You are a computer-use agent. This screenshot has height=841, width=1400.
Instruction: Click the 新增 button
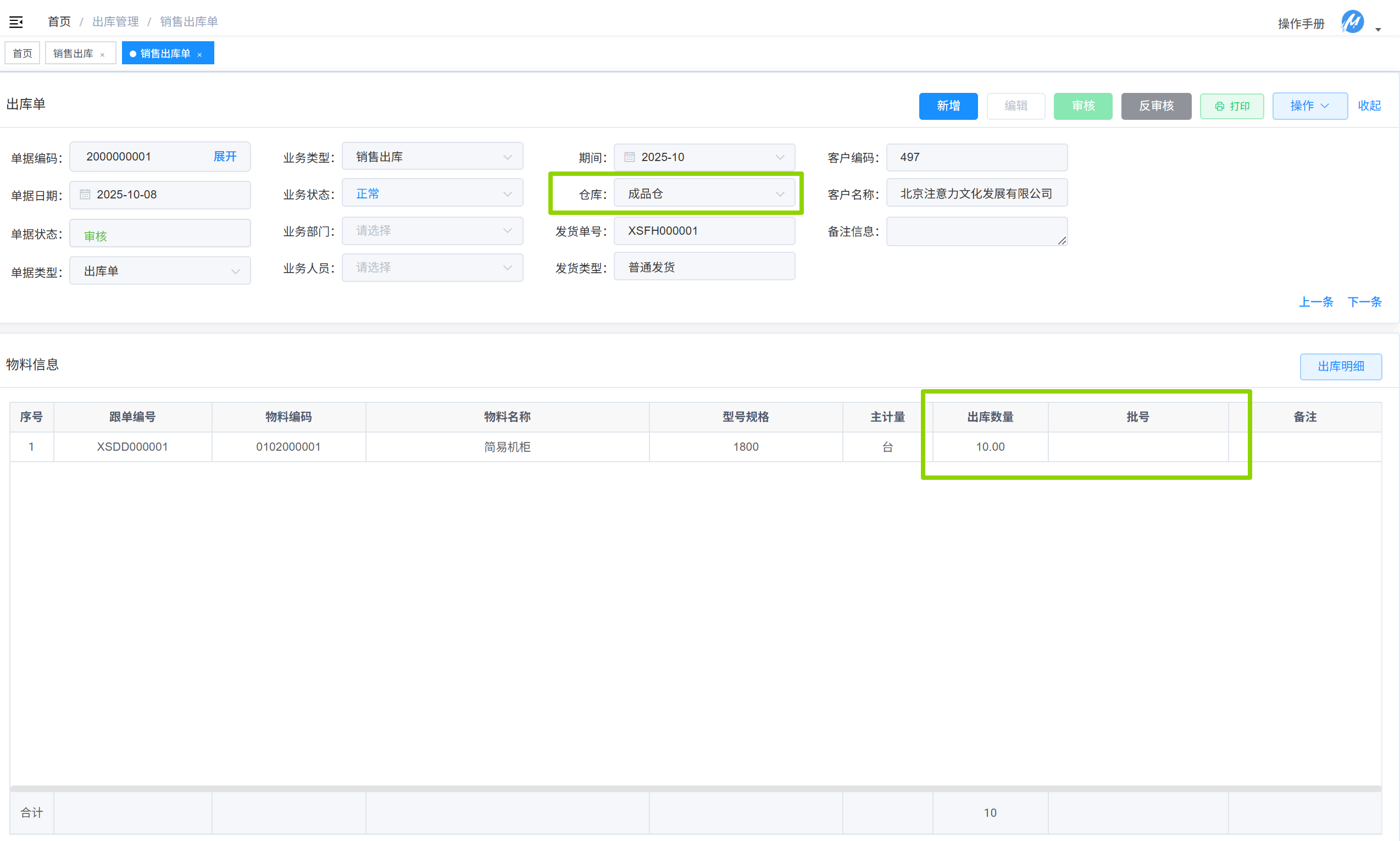tap(947, 106)
